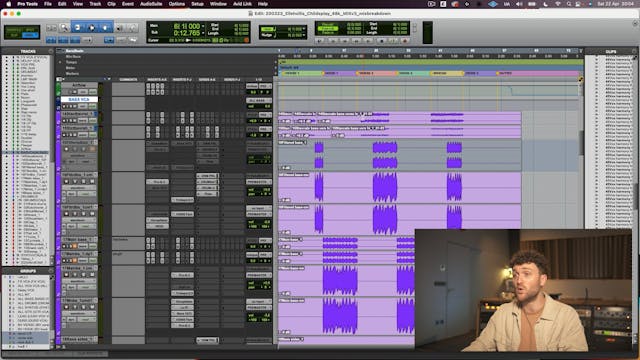Click the Main counter value field

coord(187,26)
